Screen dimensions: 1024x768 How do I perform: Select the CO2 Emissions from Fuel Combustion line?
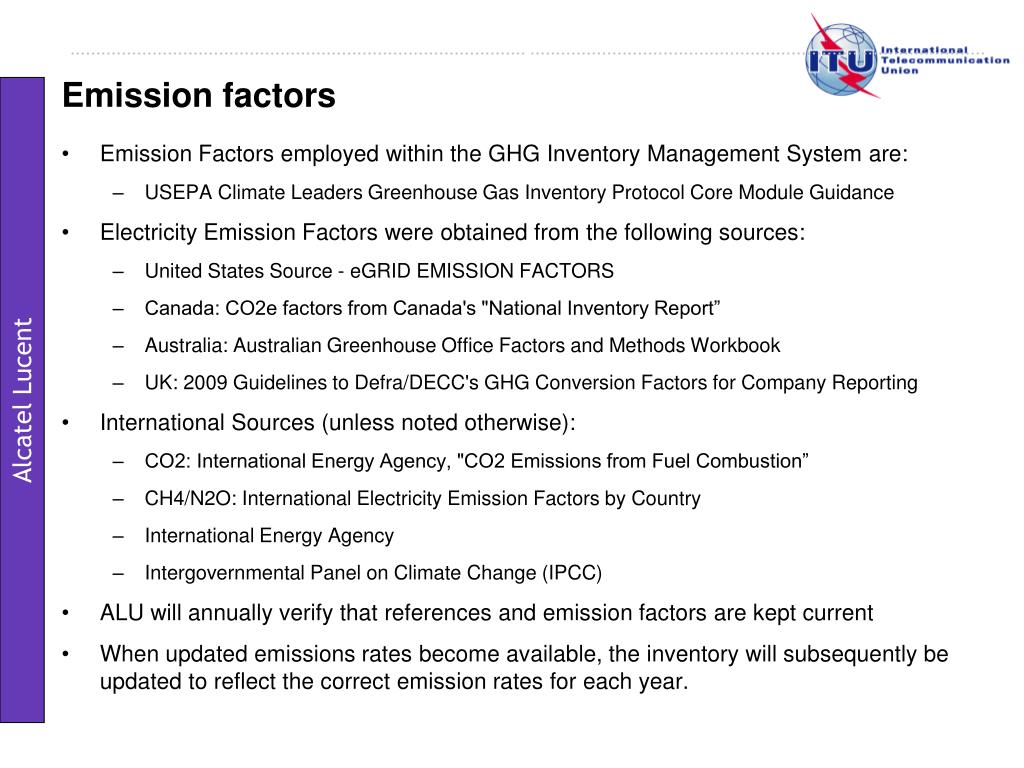[x=477, y=461]
